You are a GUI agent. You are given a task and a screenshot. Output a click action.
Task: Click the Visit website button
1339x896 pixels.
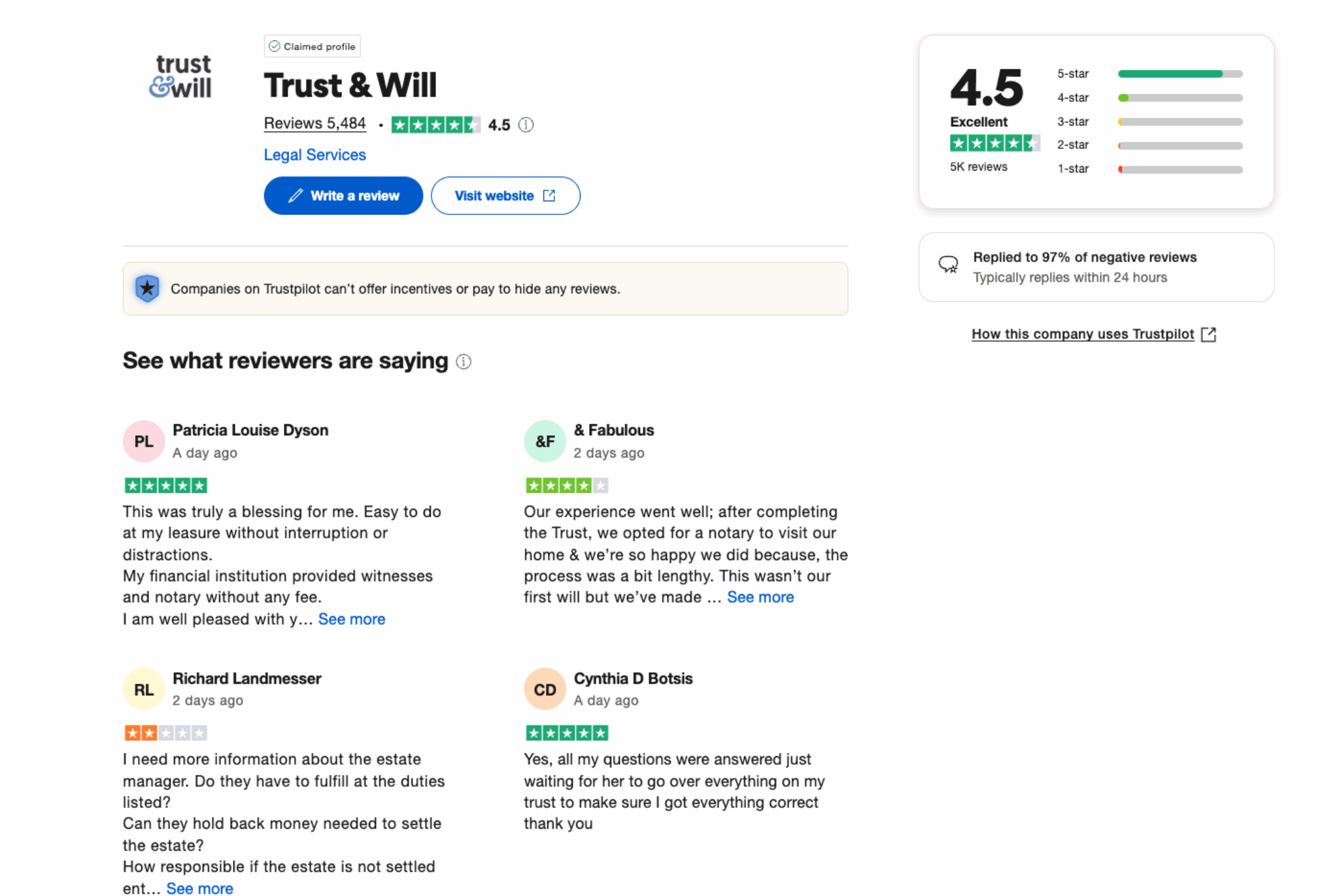[505, 195]
